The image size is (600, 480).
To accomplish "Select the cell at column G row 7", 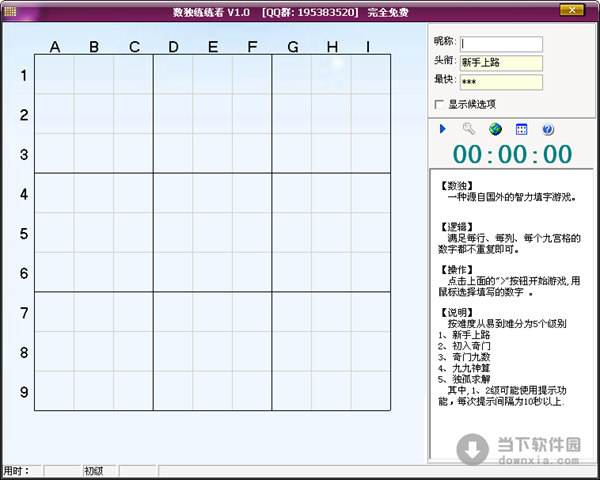I will click(291, 311).
